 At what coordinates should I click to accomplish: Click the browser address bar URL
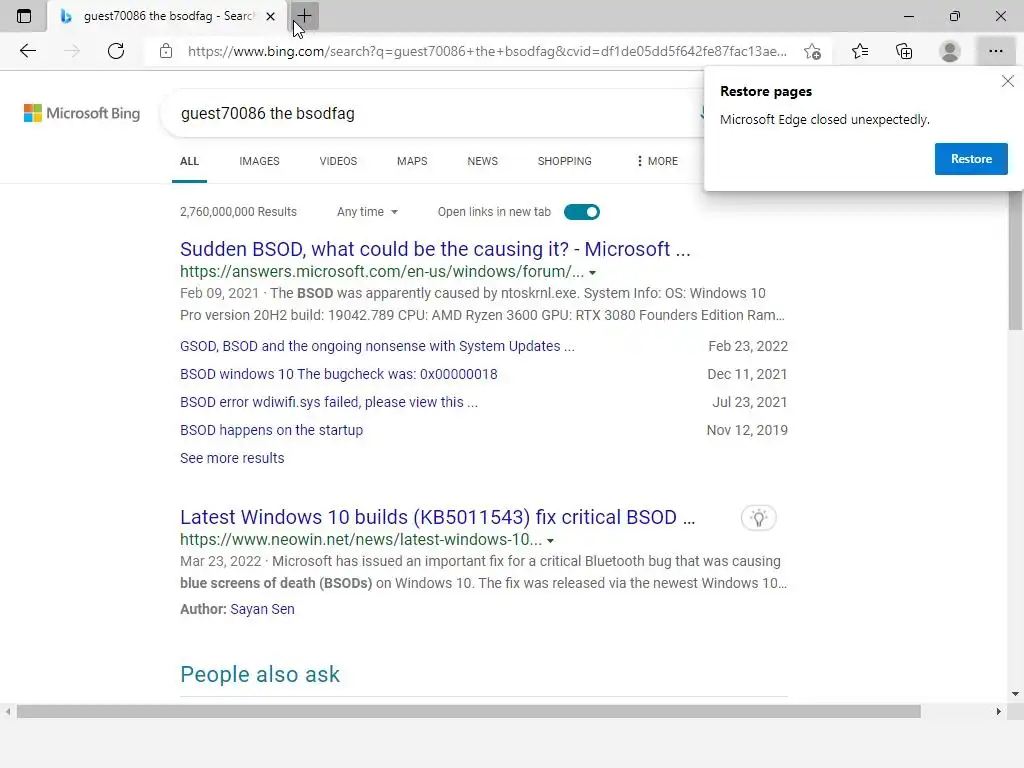pos(487,51)
